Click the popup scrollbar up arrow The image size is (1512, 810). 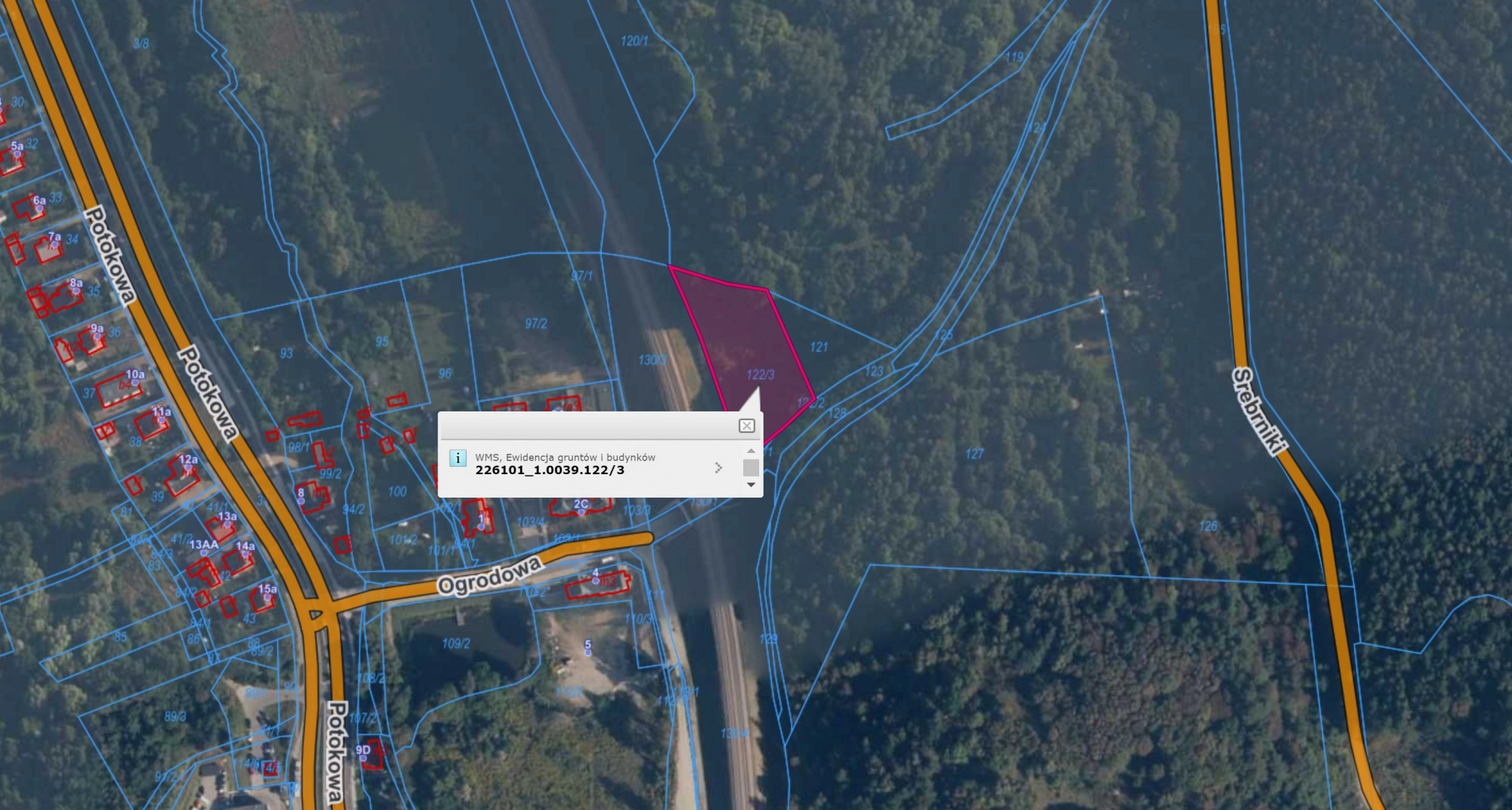[751, 452]
